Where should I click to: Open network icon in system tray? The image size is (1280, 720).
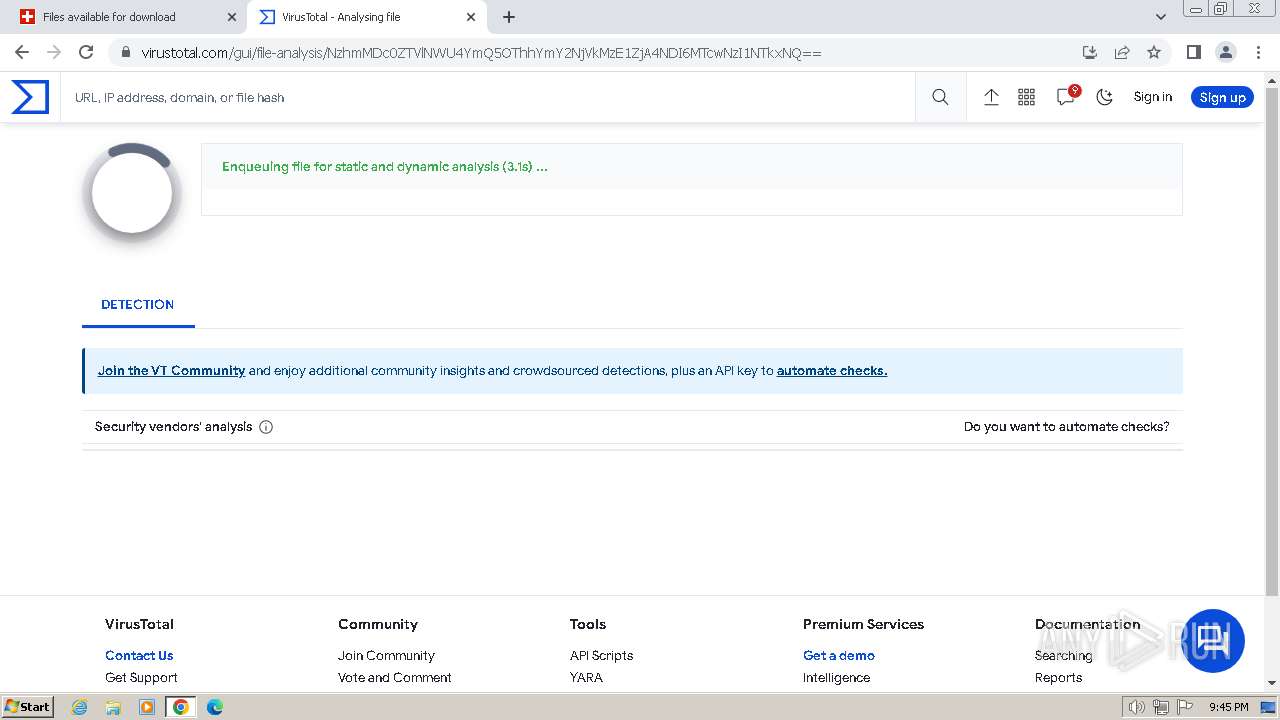point(1160,707)
